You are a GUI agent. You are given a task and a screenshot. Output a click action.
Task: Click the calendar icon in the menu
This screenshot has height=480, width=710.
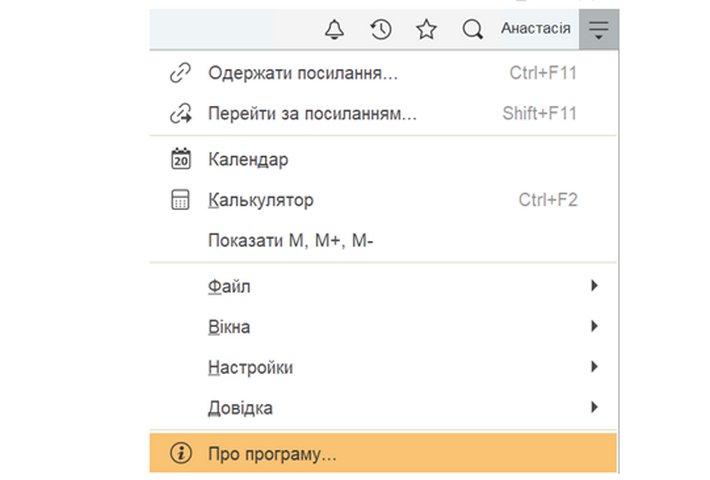coord(181,159)
